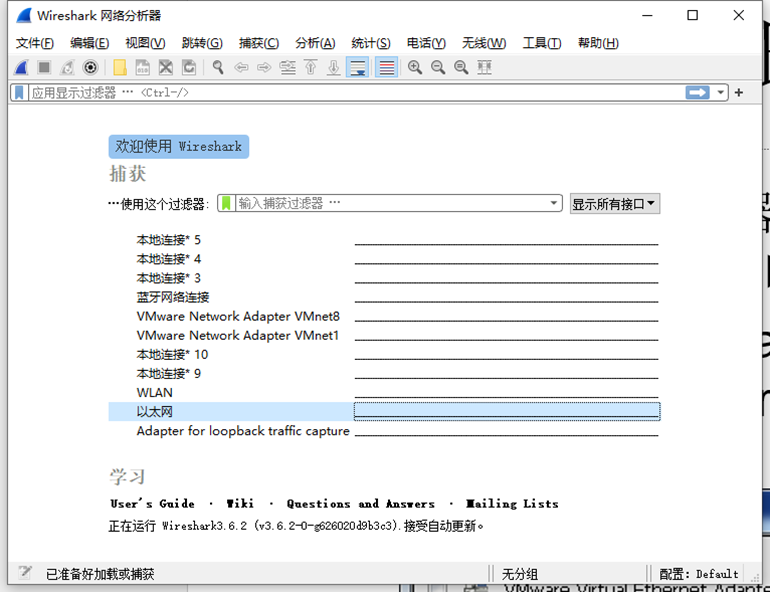
Task: Open the 文件(F) menu
Action: [x=34, y=43]
